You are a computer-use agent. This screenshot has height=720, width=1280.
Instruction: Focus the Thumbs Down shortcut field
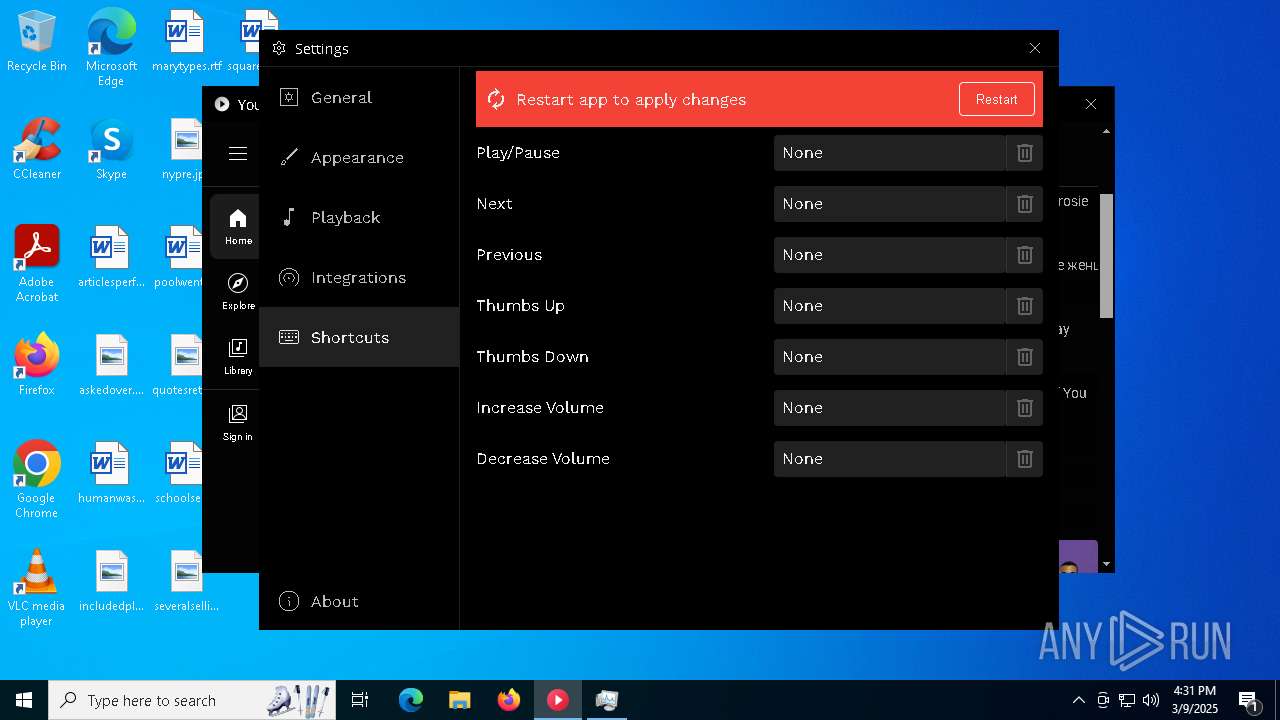889,357
